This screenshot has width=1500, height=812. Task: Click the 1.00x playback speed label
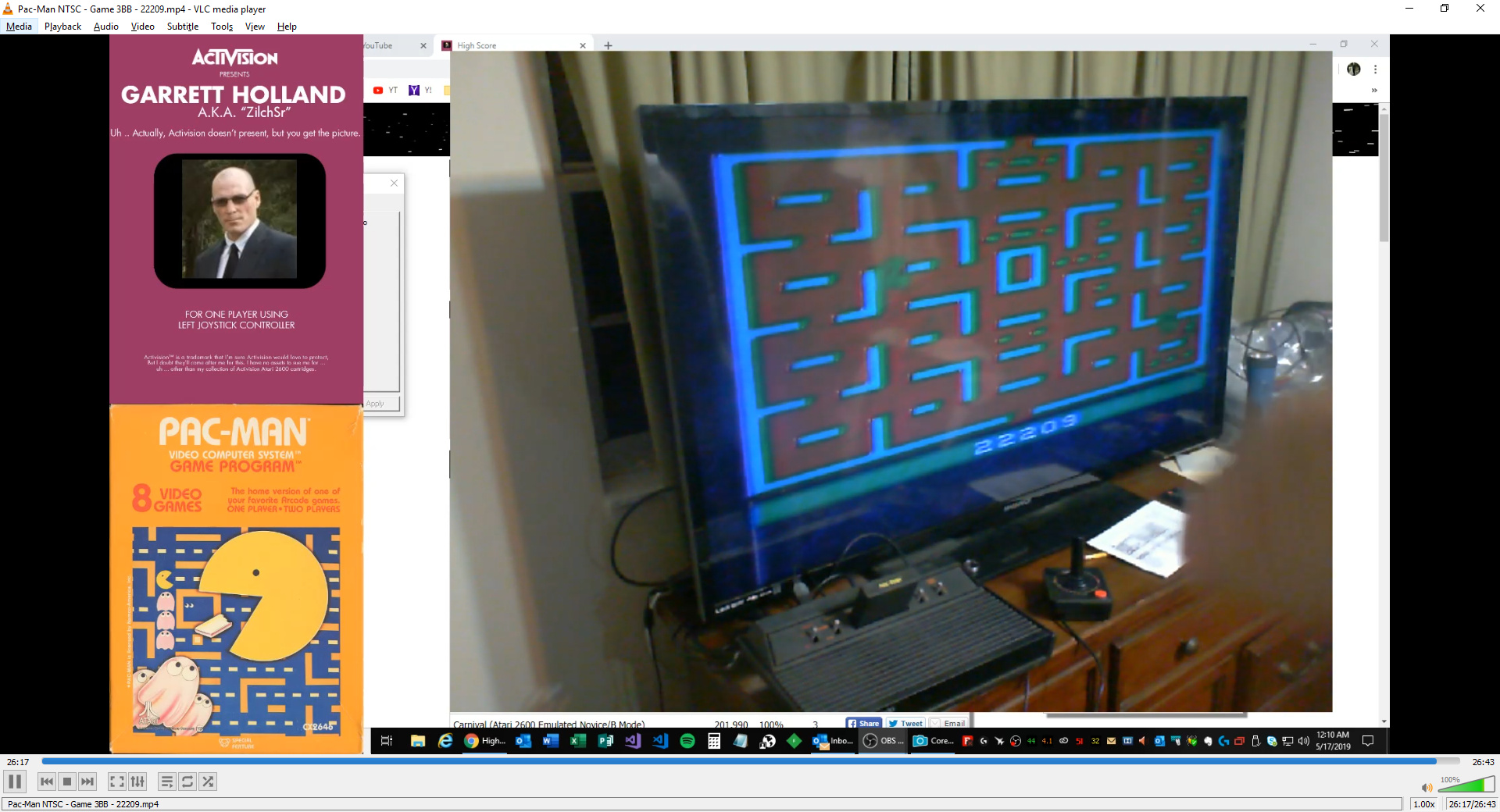click(1423, 804)
